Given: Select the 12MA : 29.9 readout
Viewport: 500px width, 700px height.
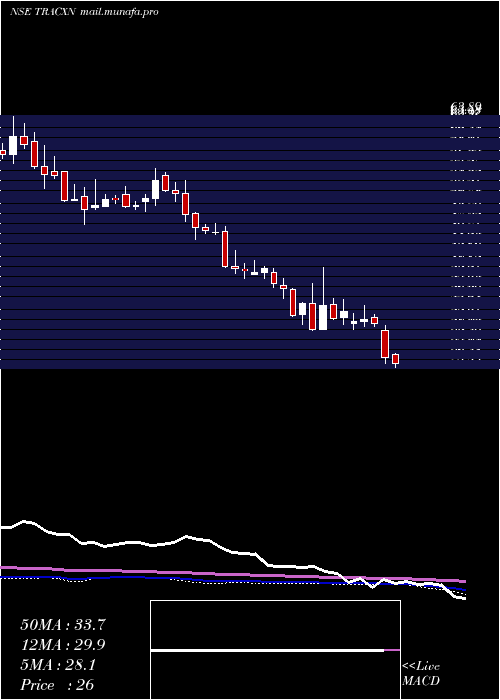Looking at the screenshot, I should [x=63, y=645].
